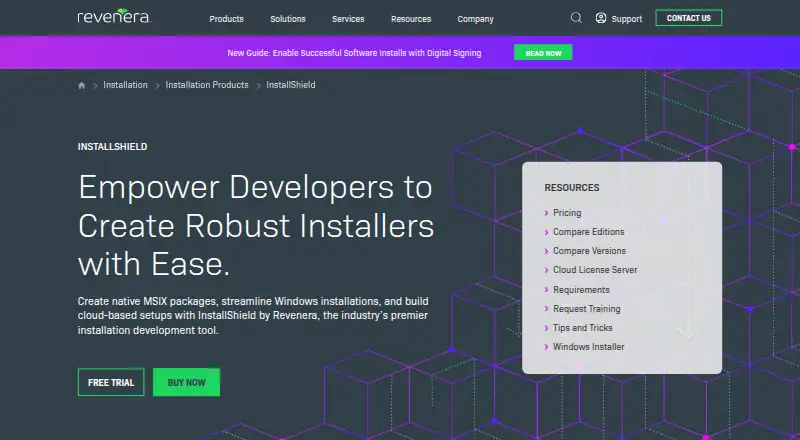Open the search magnifier icon
800x440 pixels.
point(576,18)
